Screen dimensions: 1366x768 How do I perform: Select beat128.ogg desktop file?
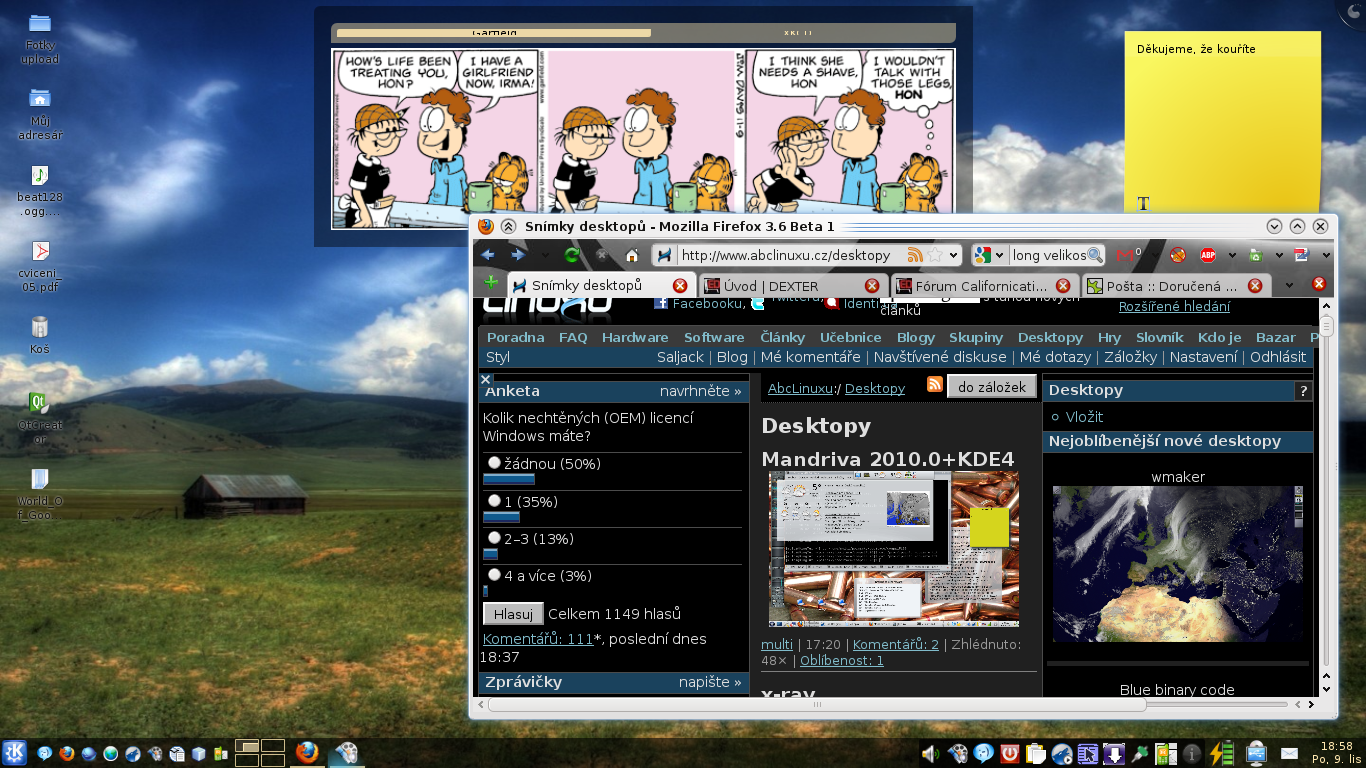click(40, 190)
